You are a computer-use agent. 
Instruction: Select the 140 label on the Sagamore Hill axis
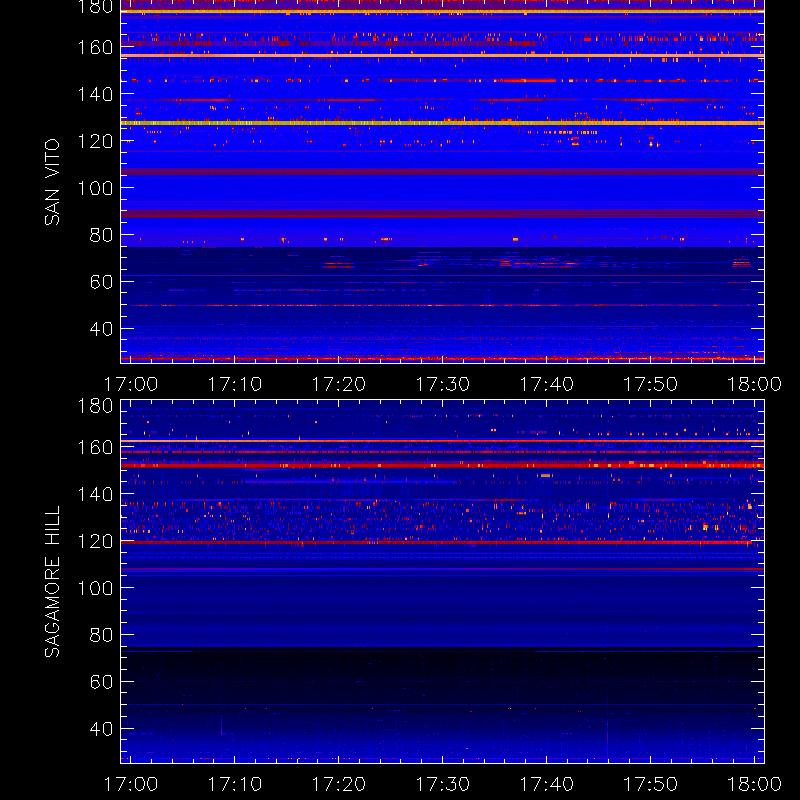click(95, 494)
